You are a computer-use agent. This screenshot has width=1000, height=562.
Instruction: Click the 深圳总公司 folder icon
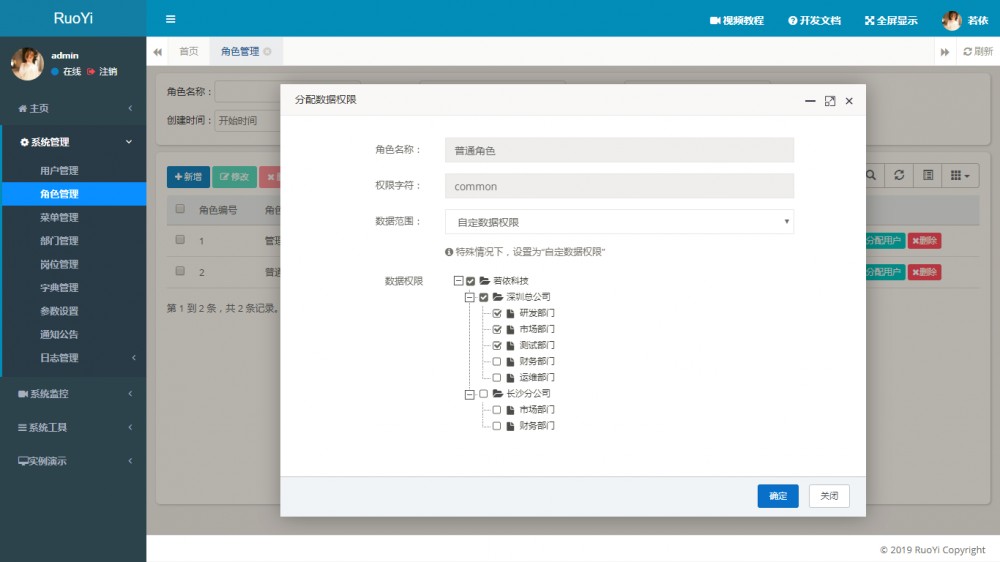pos(497,297)
